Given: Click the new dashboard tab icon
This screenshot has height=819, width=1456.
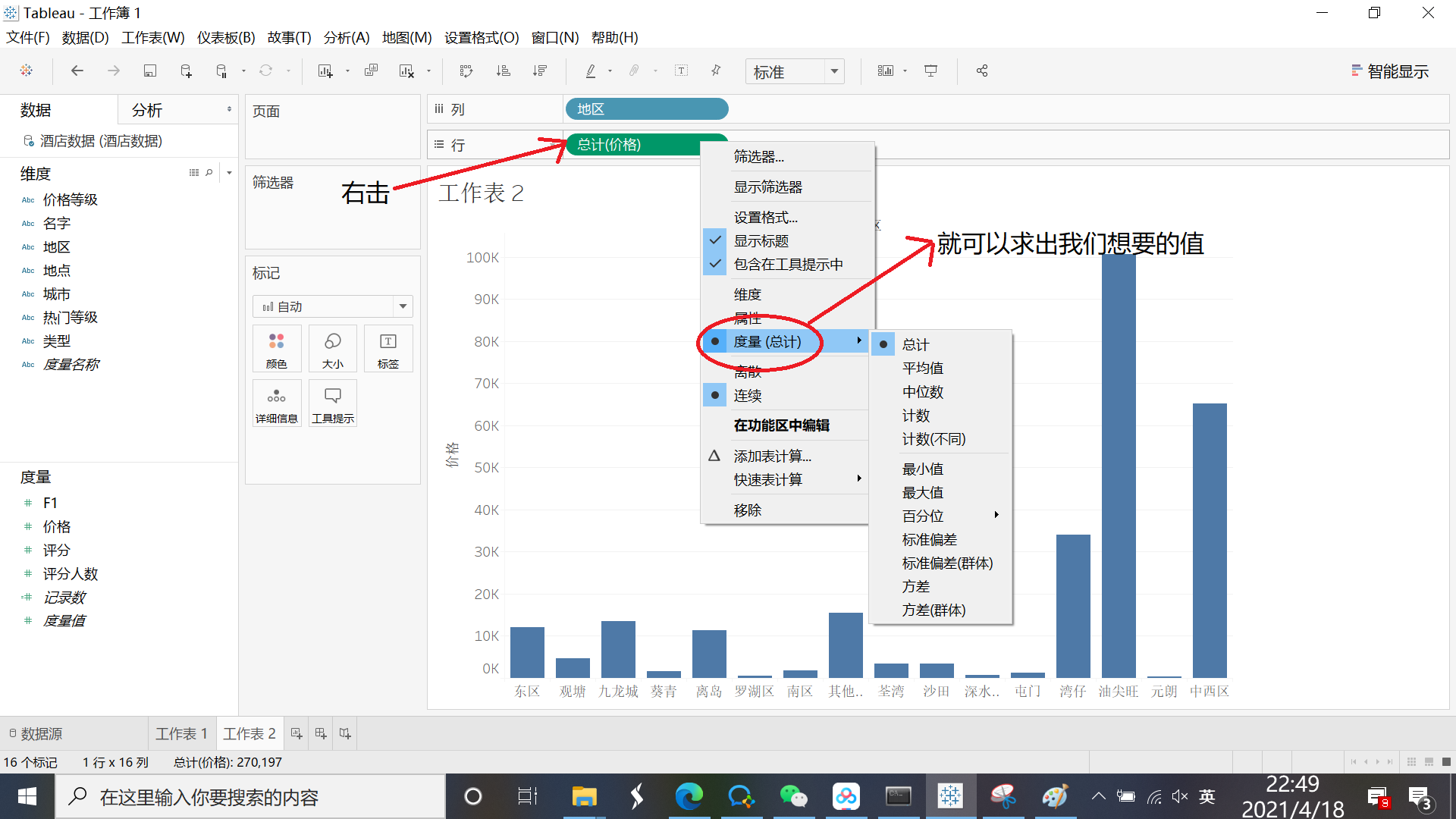Looking at the screenshot, I should pyautogui.click(x=321, y=733).
